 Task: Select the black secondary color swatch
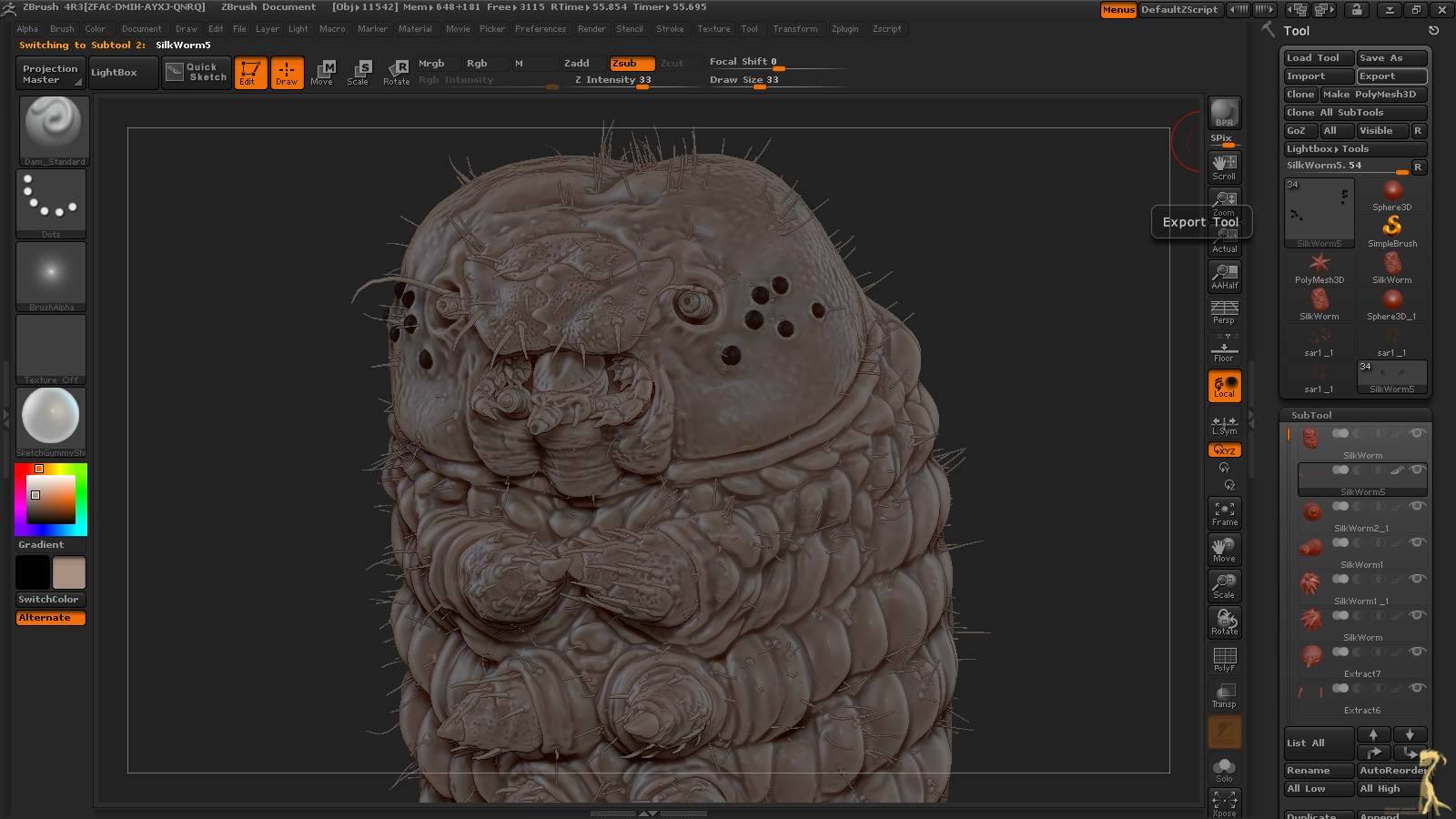coord(33,572)
